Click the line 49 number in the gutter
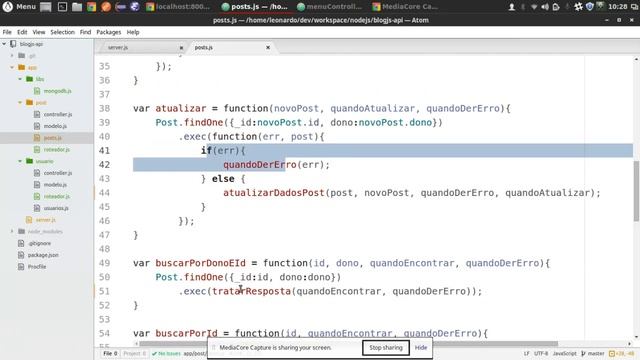This screenshot has height=360, width=640. 104,263
